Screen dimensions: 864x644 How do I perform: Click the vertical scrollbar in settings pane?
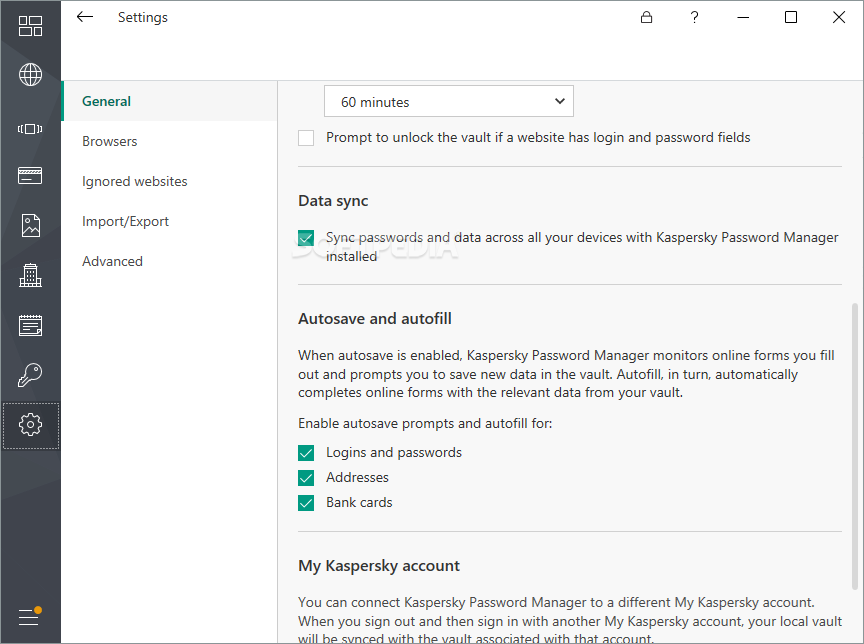pyautogui.click(x=855, y=446)
